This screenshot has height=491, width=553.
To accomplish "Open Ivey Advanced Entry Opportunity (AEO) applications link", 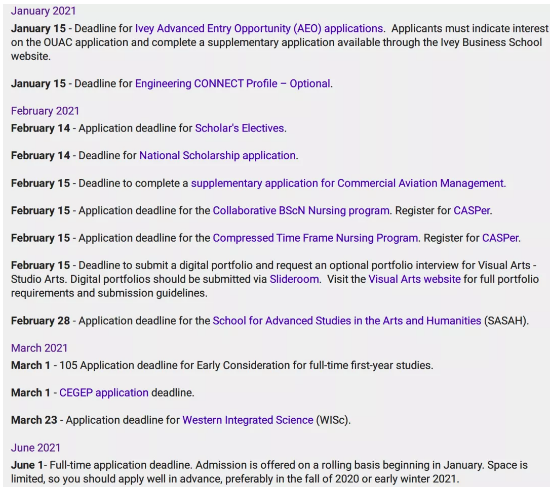I will pos(259,29).
